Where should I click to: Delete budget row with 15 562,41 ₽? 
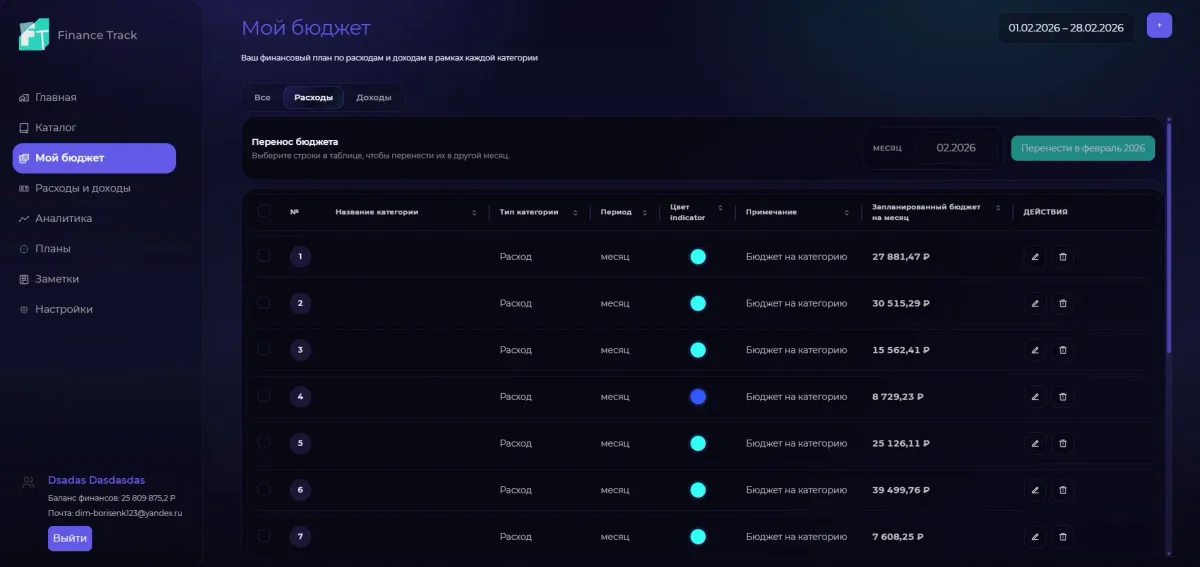click(x=1063, y=350)
